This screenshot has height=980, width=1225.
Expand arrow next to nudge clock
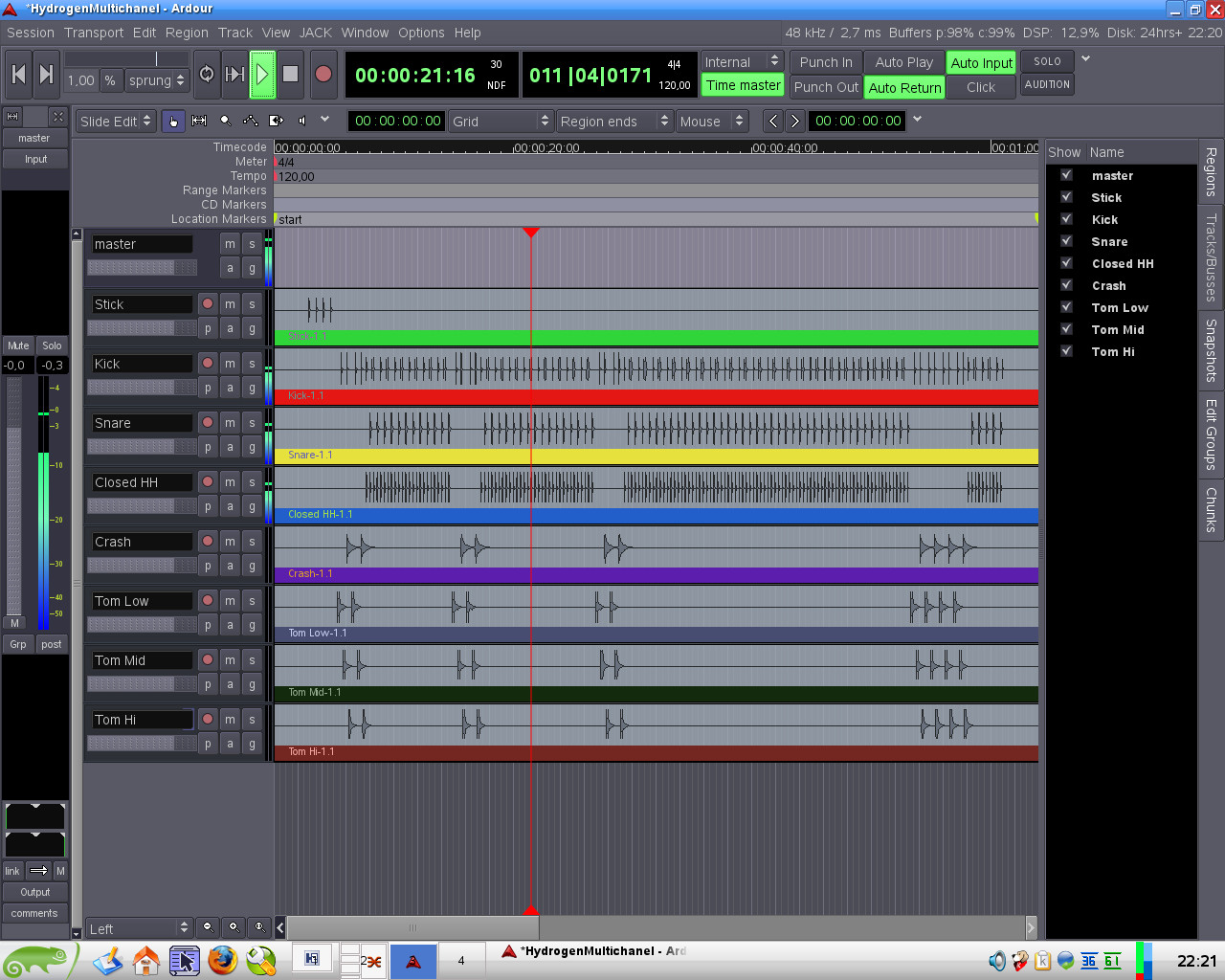click(x=917, y=120)
